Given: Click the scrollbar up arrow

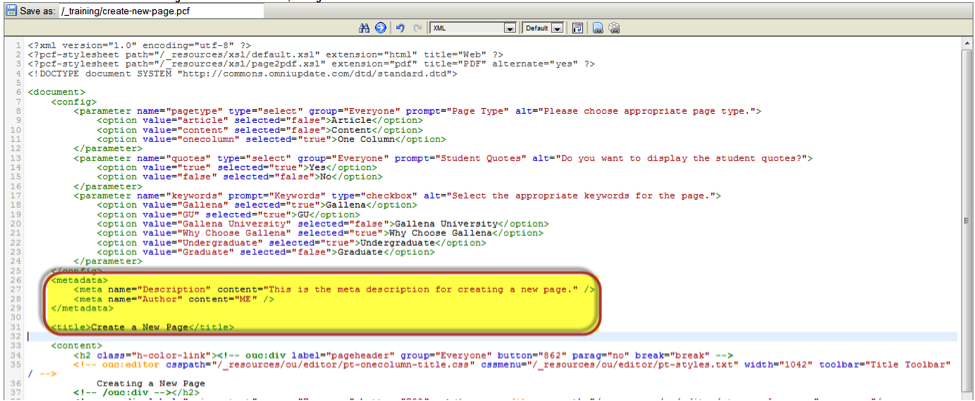Looking at the screenshot, I should (x=966, y=46).
